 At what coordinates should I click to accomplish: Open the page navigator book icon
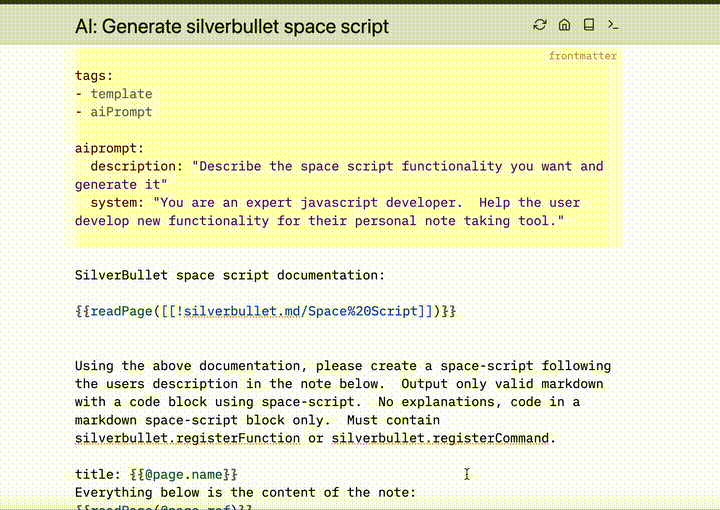(x=589, y=25)
